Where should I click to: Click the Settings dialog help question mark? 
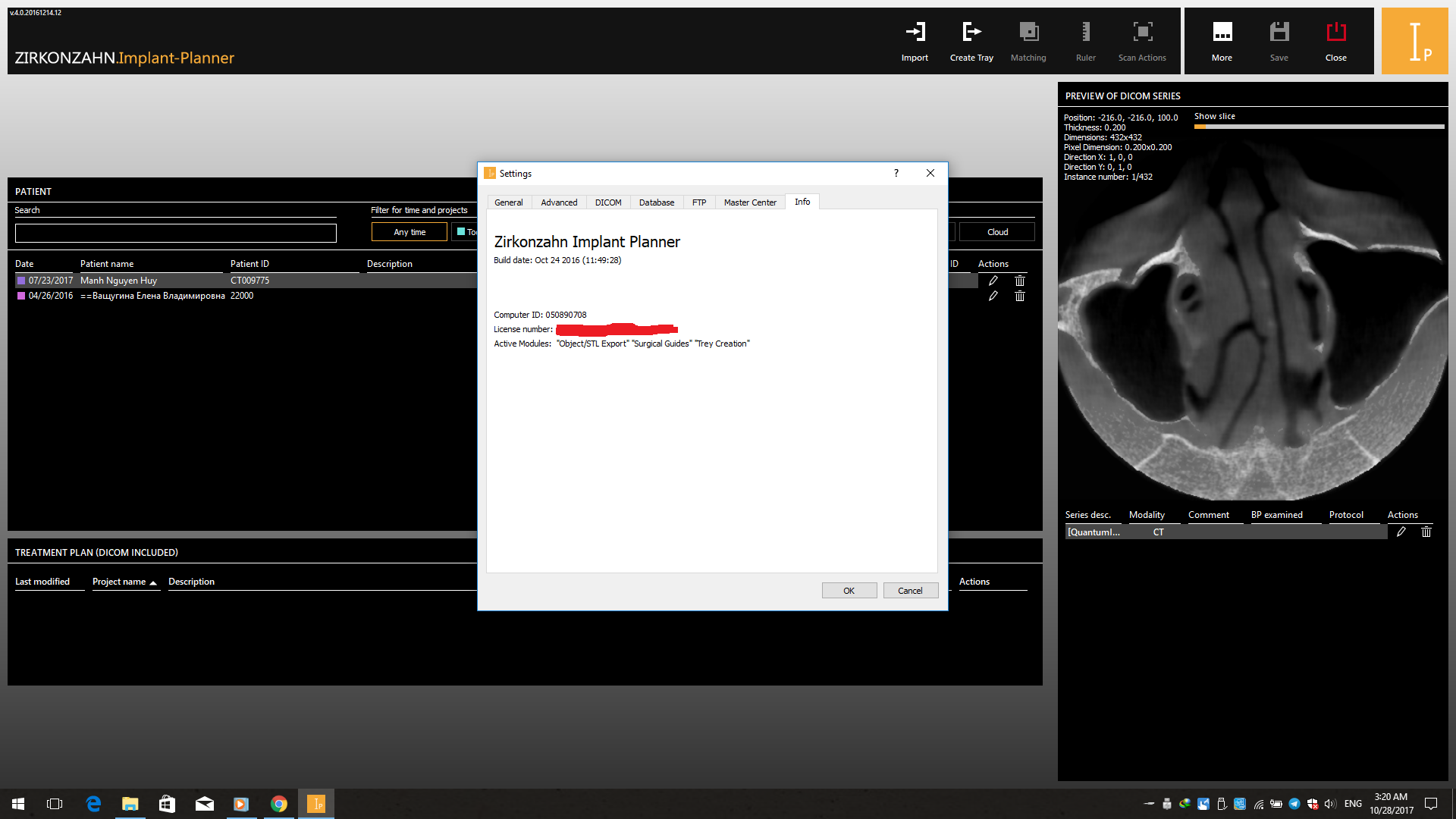click(896, 173)
